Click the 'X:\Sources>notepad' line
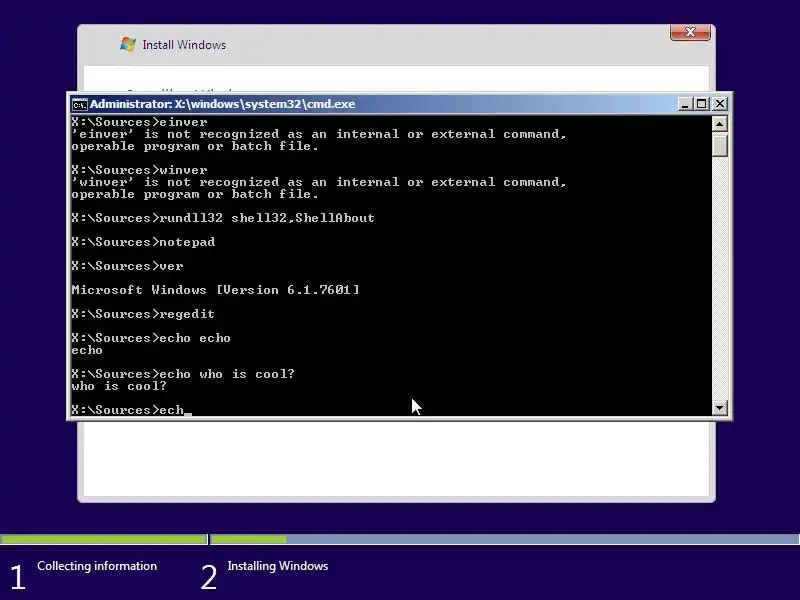The width and height of the screenshot is (800, 600). [143, 242]
